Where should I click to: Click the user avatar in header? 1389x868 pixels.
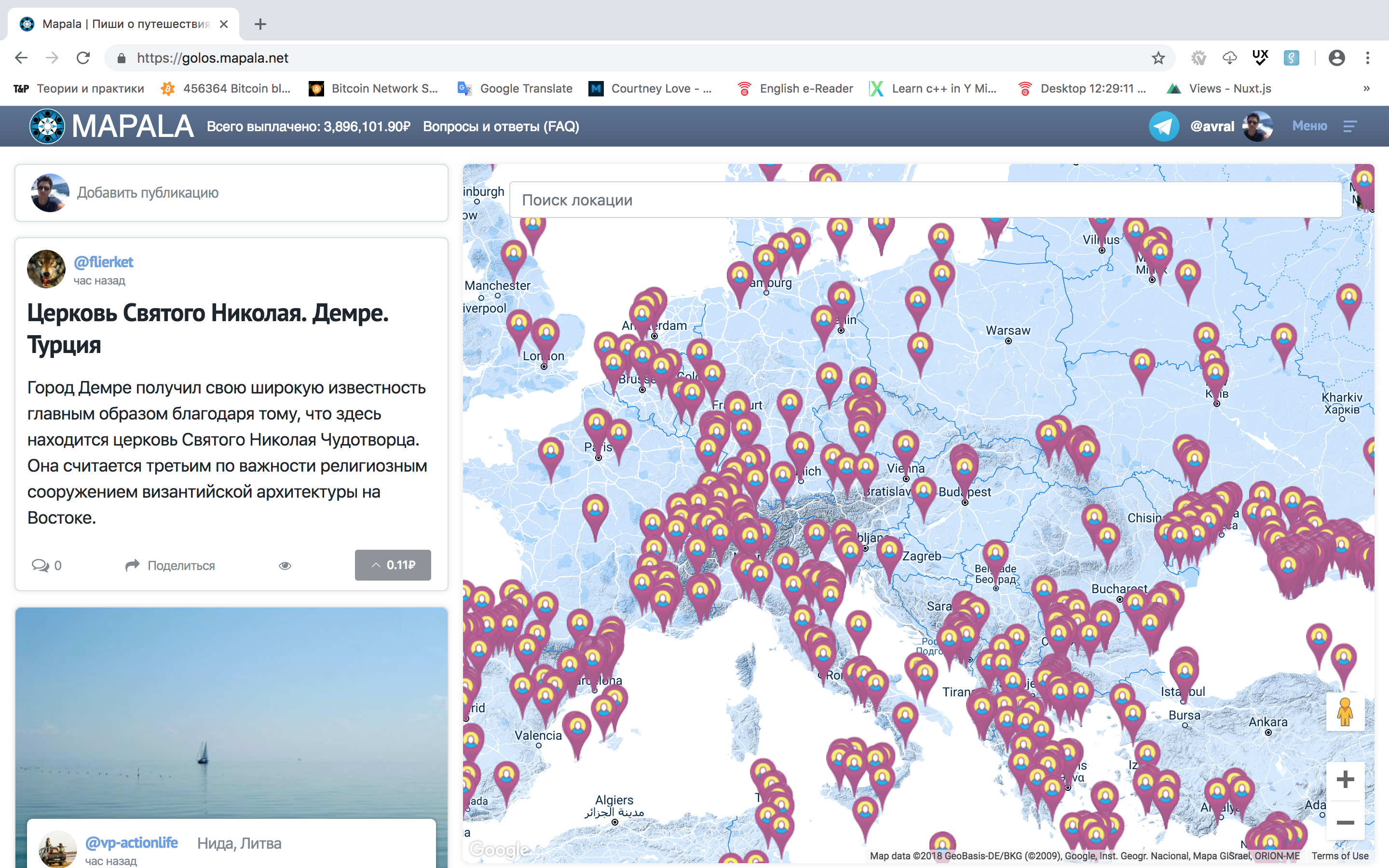click(1257, 126)
